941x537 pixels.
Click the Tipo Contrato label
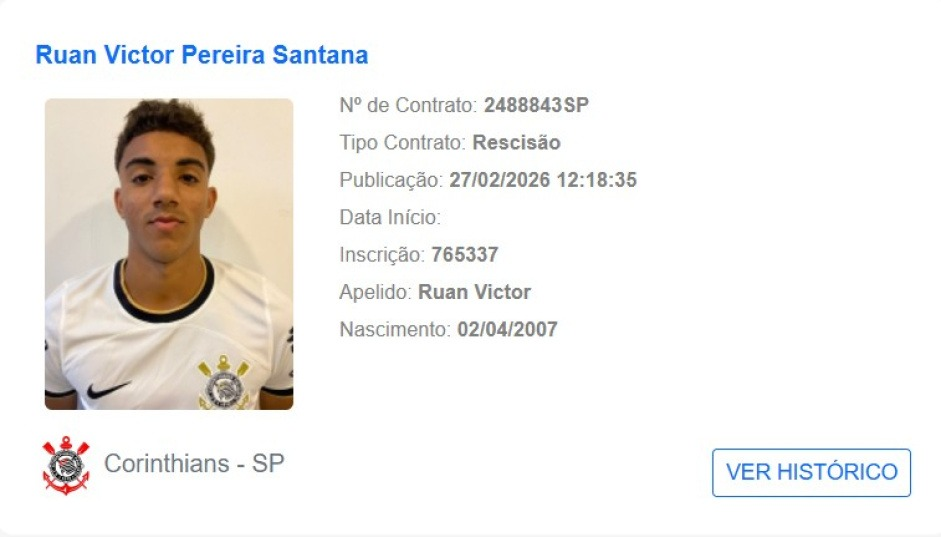pos(403,142)
